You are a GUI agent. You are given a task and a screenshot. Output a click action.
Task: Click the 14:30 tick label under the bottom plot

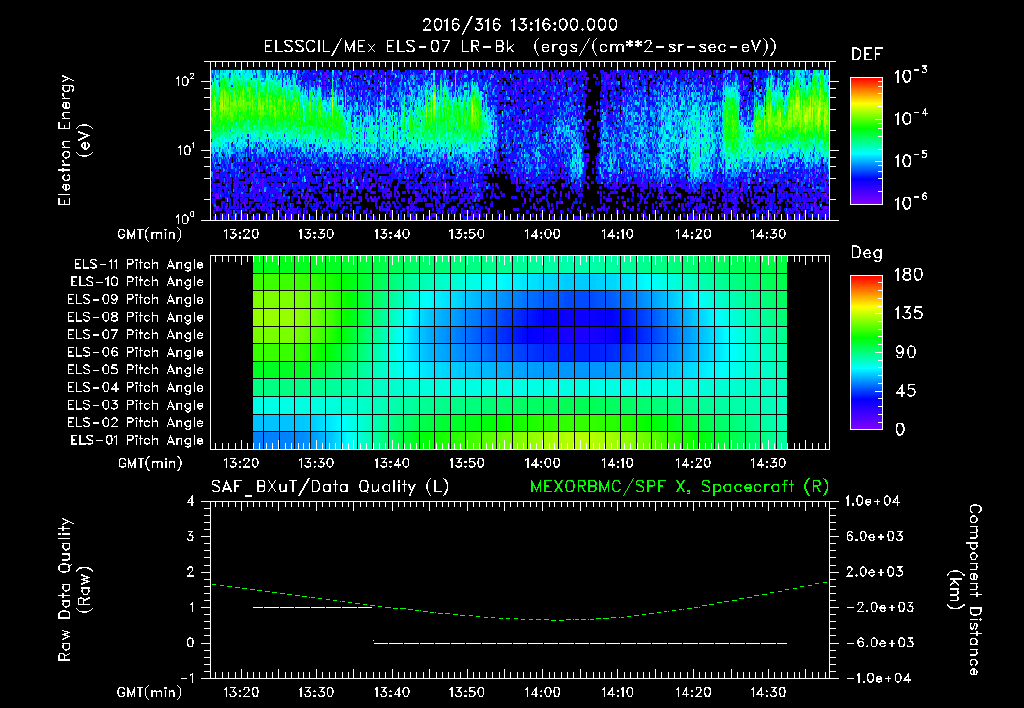click(768, 692)
